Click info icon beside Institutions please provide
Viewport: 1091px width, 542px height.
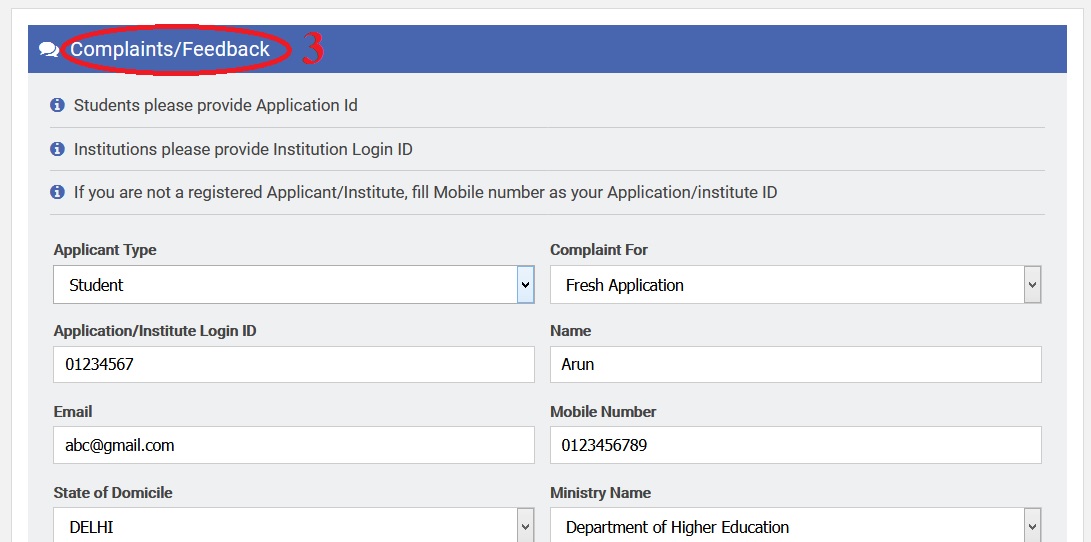coord(58,149)
